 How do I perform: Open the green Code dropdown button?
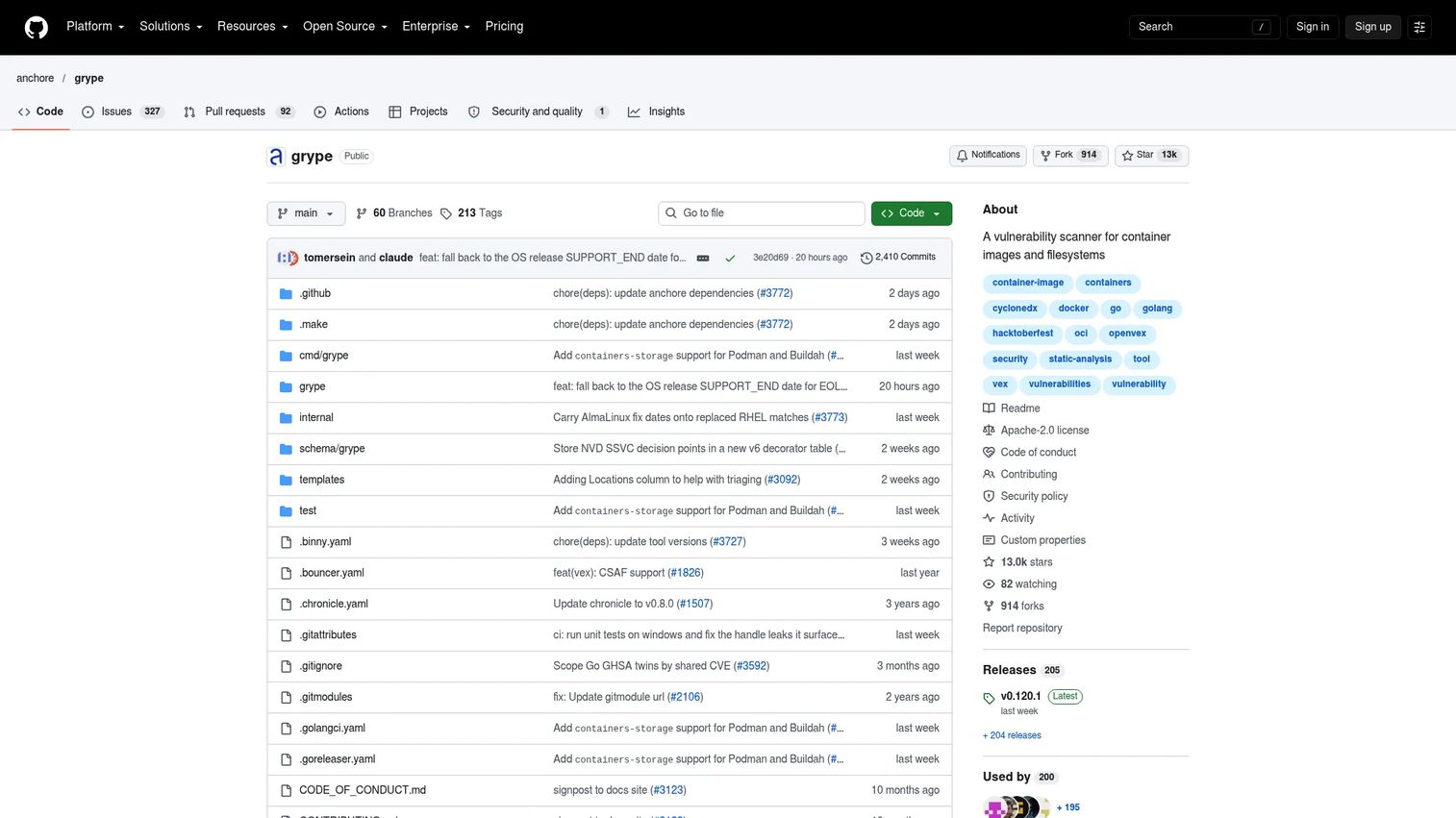(912, 213)
